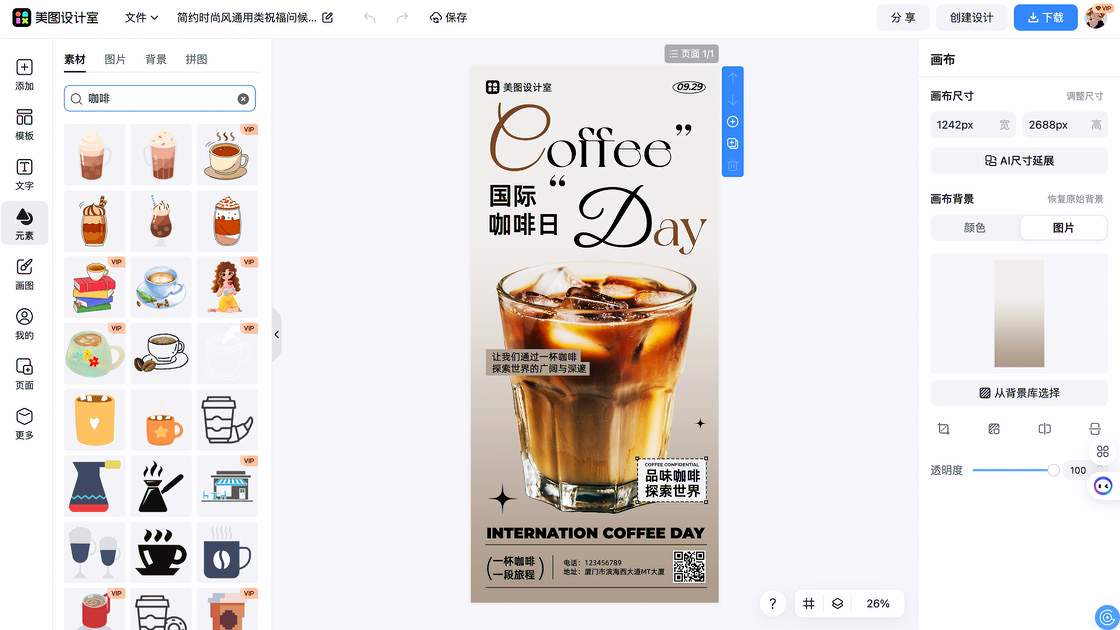Viewport: 1120px width, 630px height.
Task: Click the AI尺寸延展 button
Action: click(1019, 161)
